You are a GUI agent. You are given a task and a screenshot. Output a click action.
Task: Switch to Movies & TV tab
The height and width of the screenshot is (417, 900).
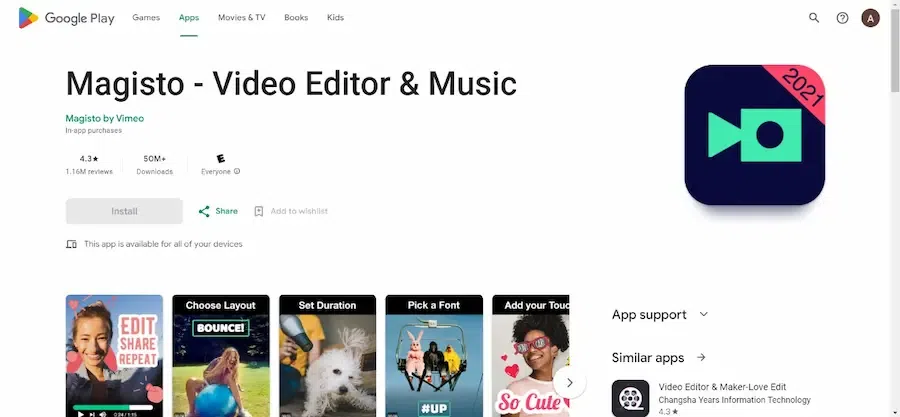click(242, 18)
